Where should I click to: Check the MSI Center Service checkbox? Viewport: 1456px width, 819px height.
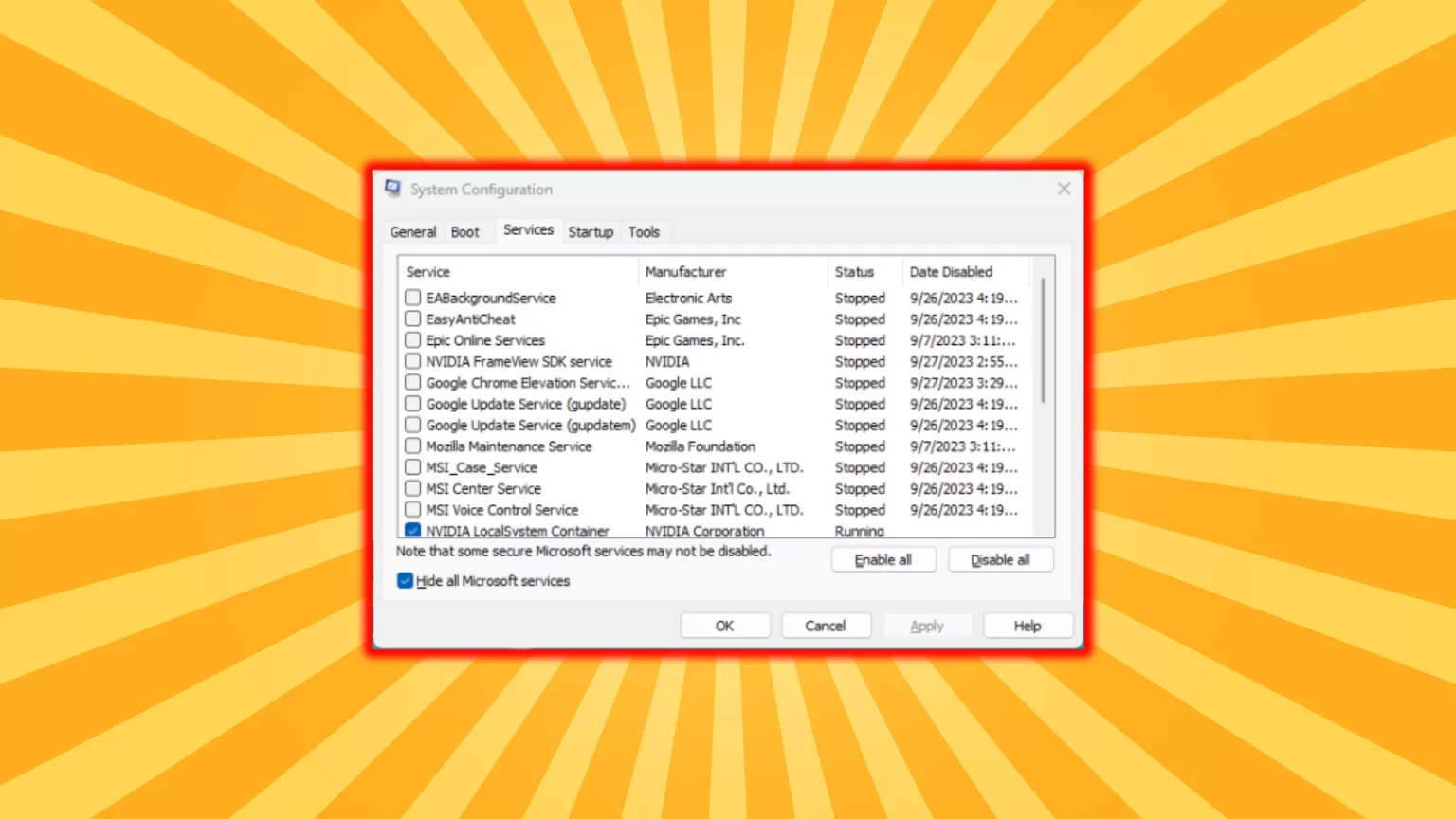click(x=412, y=488)
